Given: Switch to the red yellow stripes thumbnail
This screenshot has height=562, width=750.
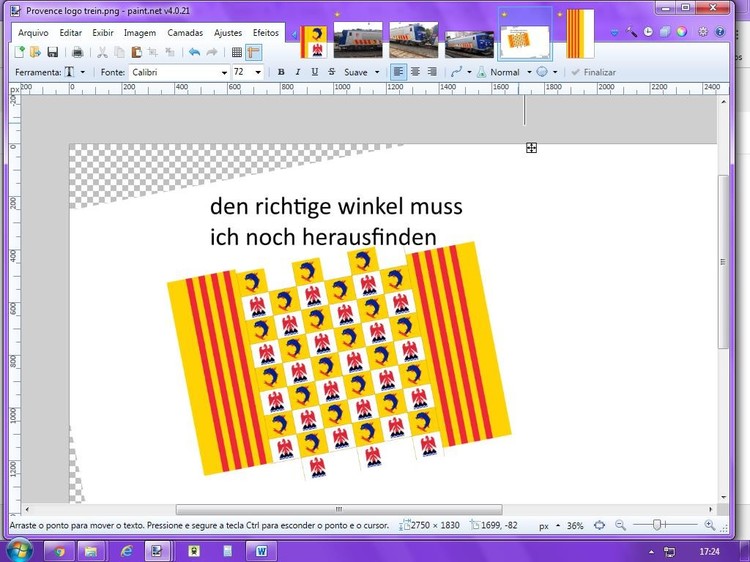Looking at the screenshot, I should 580,34.
